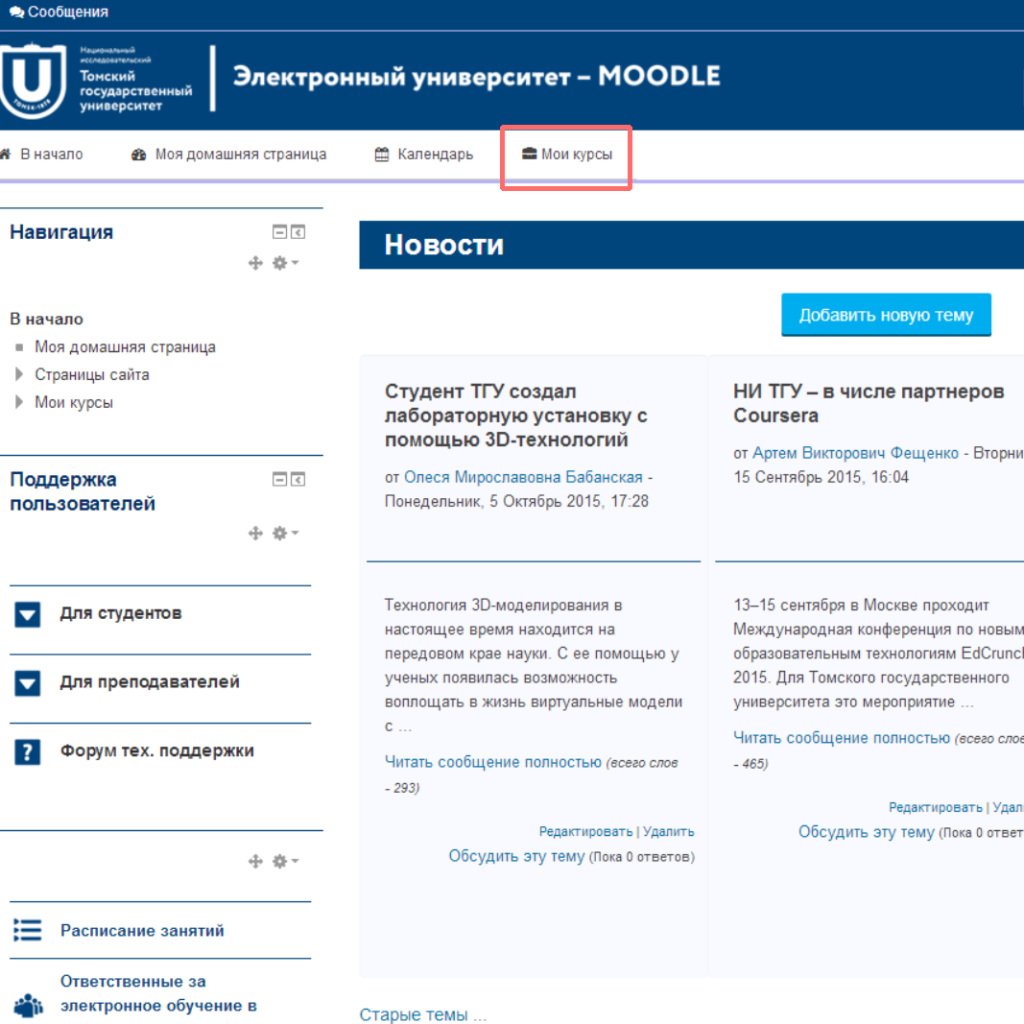Click Добавить новую тему button
Image resolution: width=1024 pixels, height=1024 pixels.
[886, 315]
